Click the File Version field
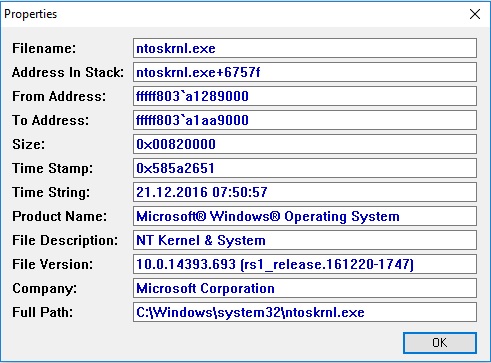491x363 pixels. point(305,264)
